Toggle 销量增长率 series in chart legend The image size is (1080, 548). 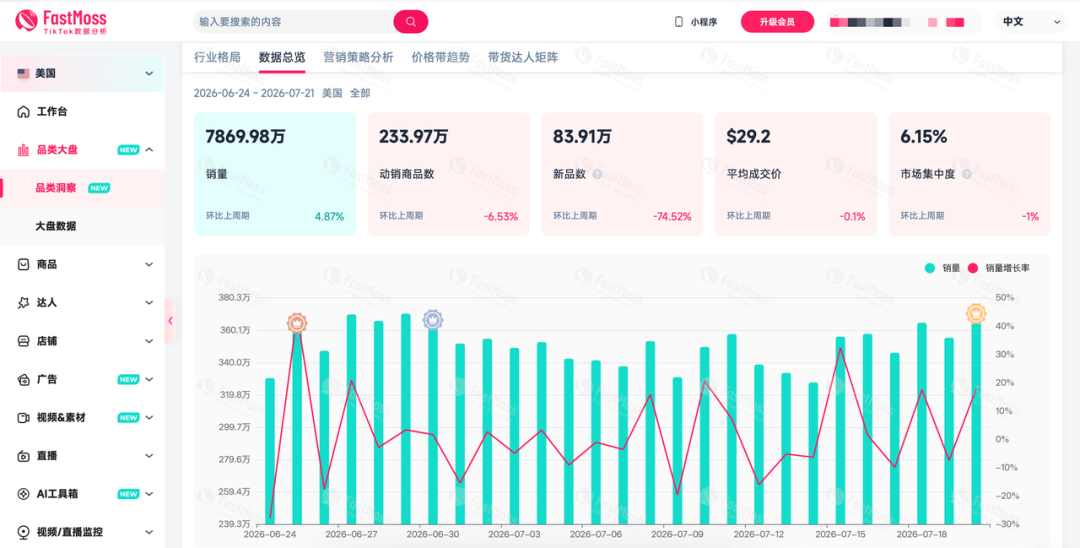click(x=999, y=268)
